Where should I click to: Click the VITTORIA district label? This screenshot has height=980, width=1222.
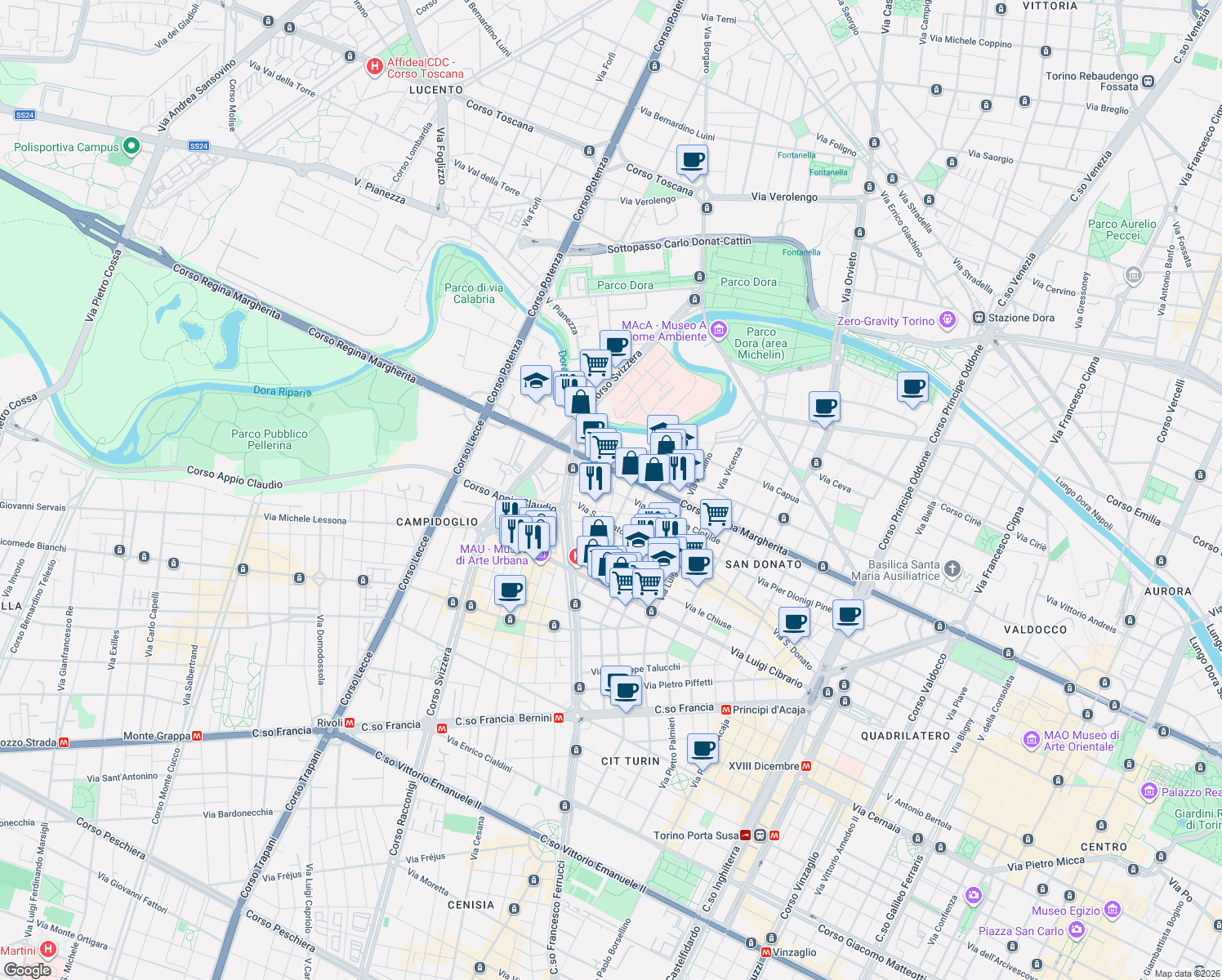tap(1050, 6)
